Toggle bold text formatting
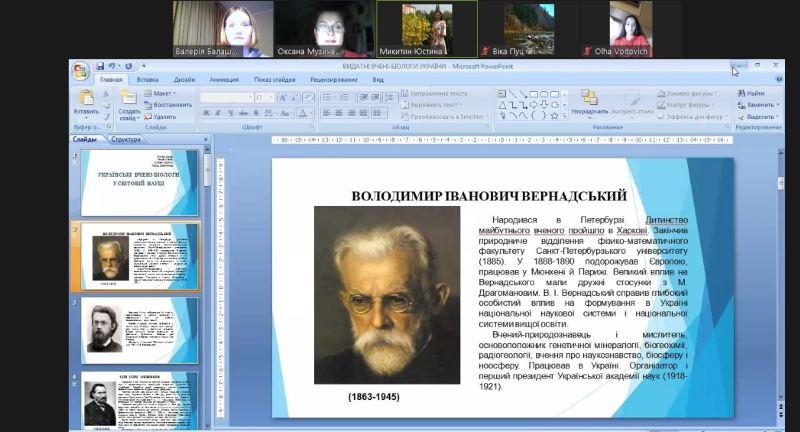 [206, 113]
